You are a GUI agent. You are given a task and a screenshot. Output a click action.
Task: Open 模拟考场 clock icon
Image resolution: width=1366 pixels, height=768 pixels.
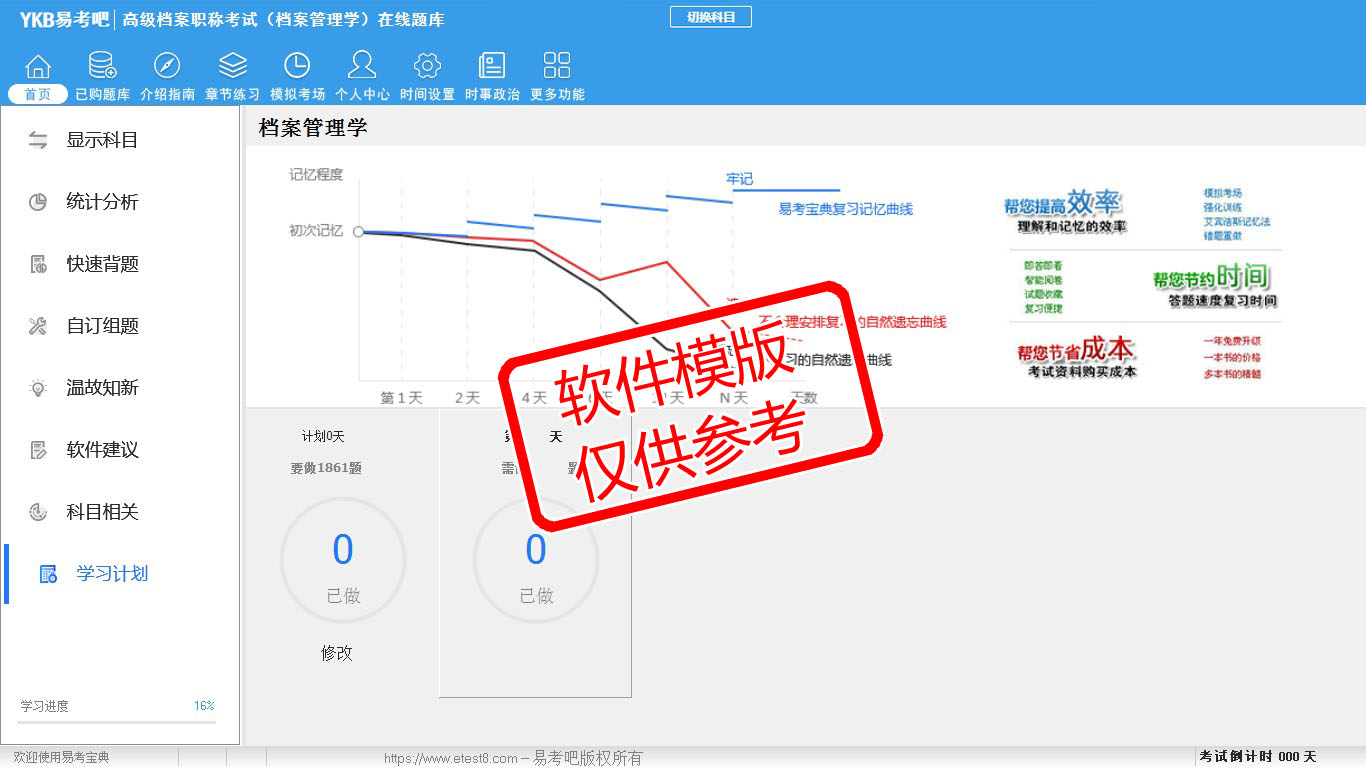[x=297, y=66]
